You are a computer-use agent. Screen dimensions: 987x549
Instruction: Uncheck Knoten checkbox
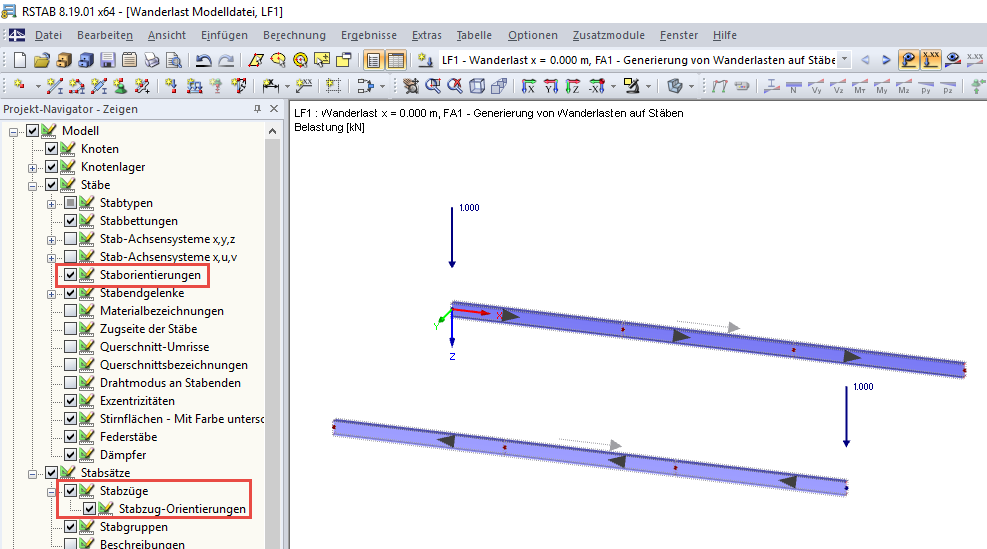point(52,149)
